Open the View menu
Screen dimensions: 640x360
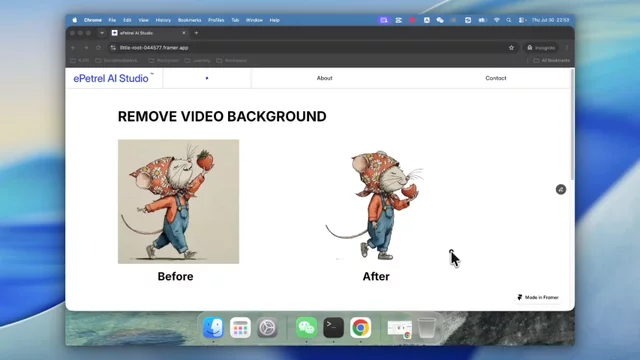coord(143,20)
